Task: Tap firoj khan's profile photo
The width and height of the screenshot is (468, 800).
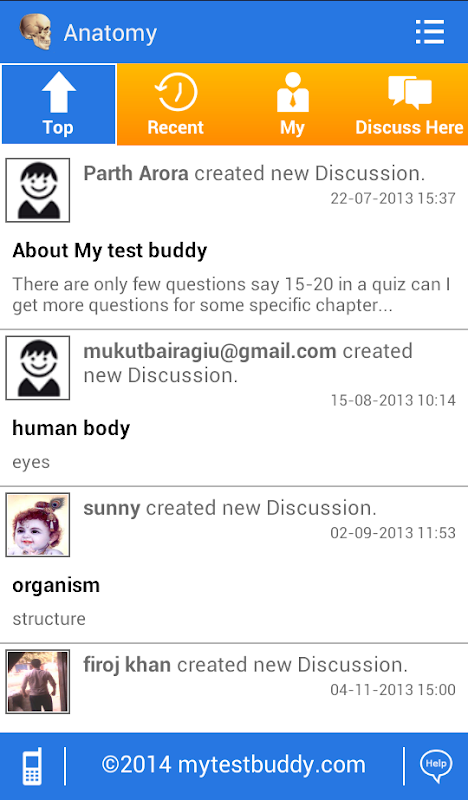Action: [38, 681]
